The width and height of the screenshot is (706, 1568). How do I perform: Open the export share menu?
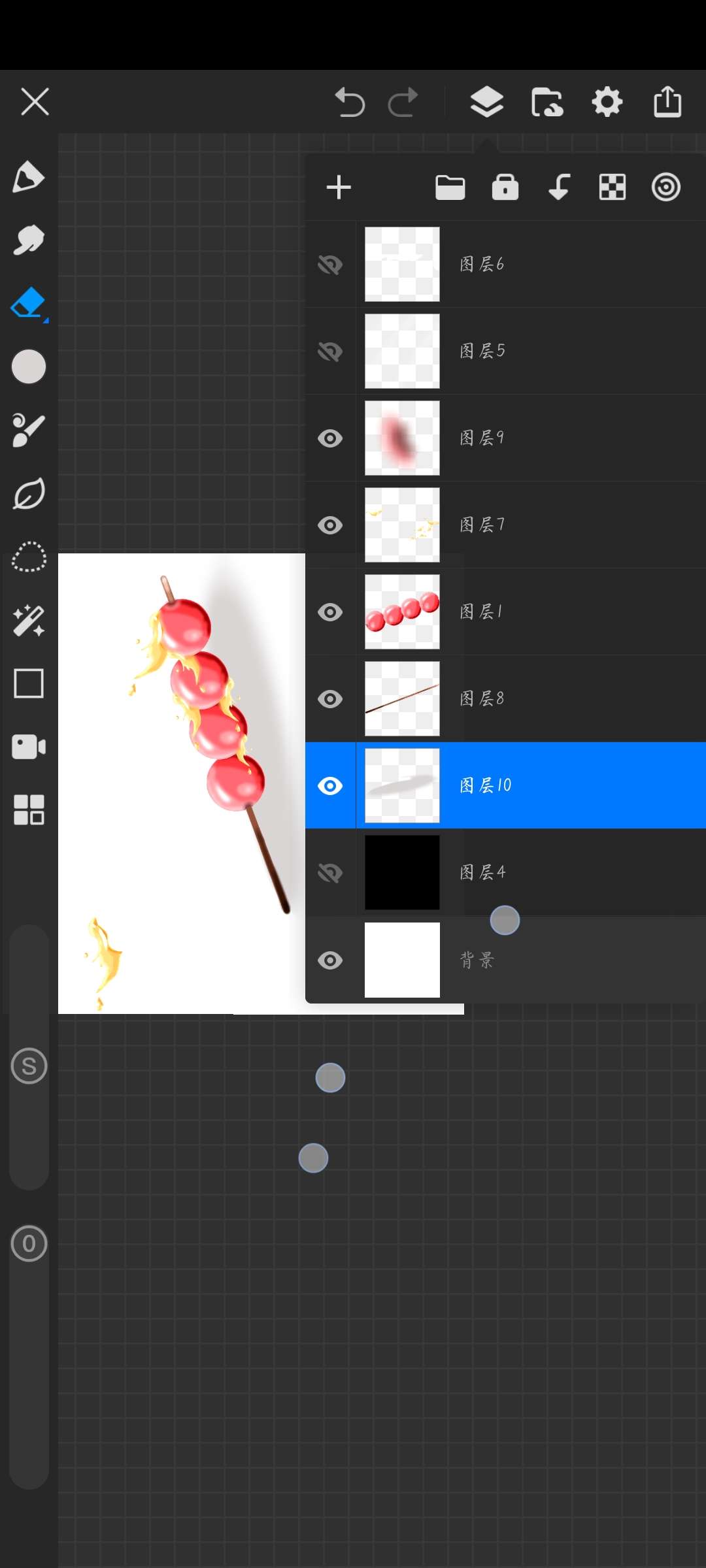point(667,103)
